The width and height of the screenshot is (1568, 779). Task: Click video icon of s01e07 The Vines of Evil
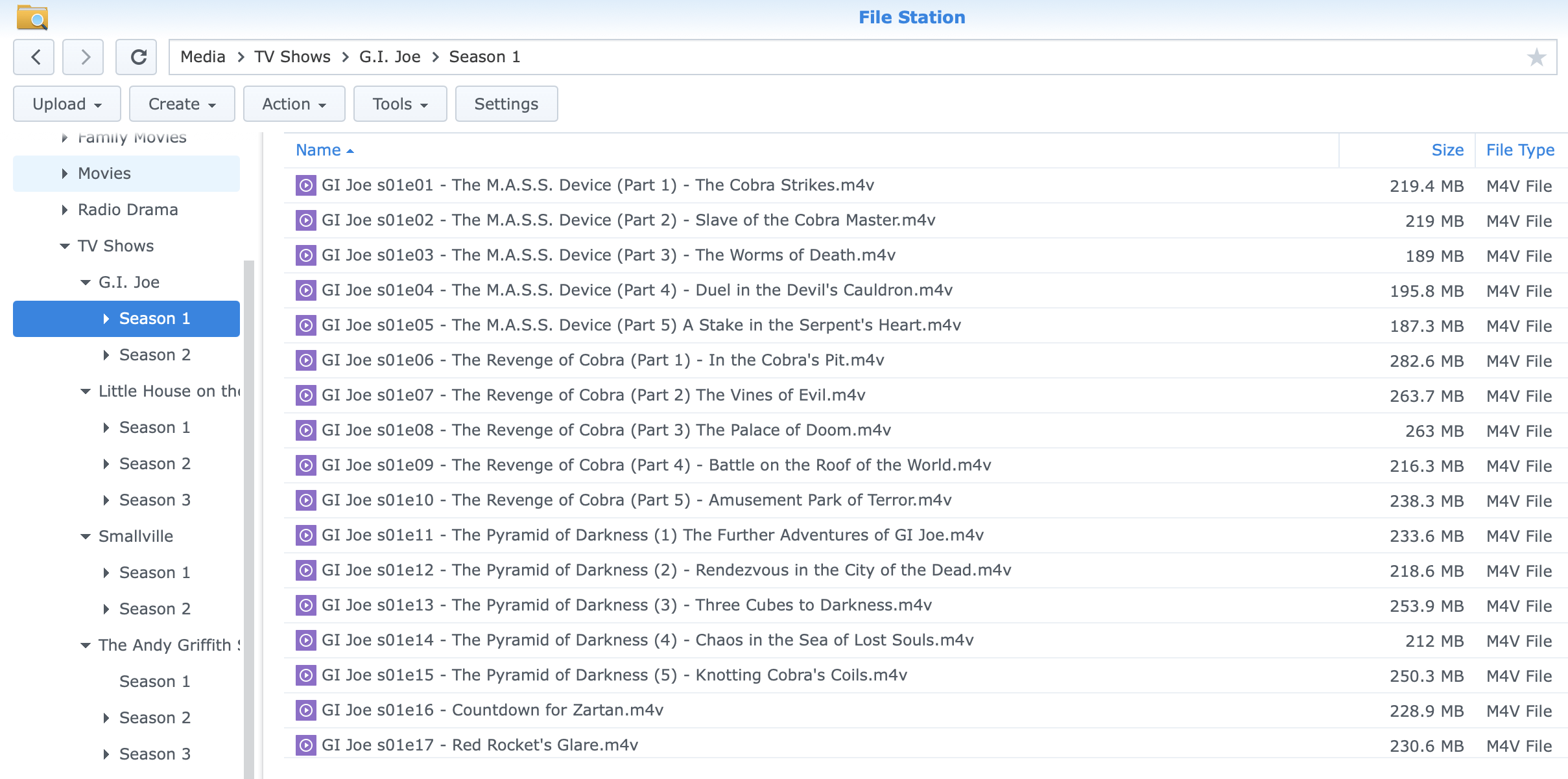click(x=306, y=395)
